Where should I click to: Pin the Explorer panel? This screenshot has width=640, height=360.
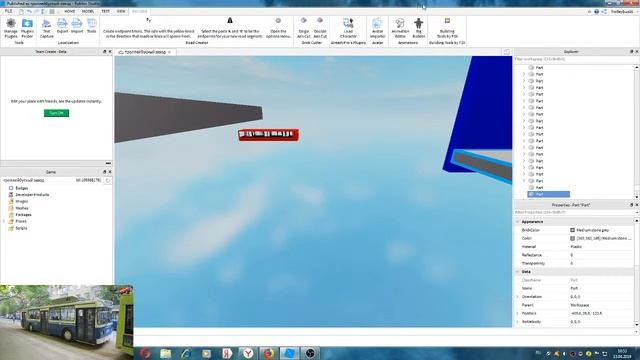(631, 51)
